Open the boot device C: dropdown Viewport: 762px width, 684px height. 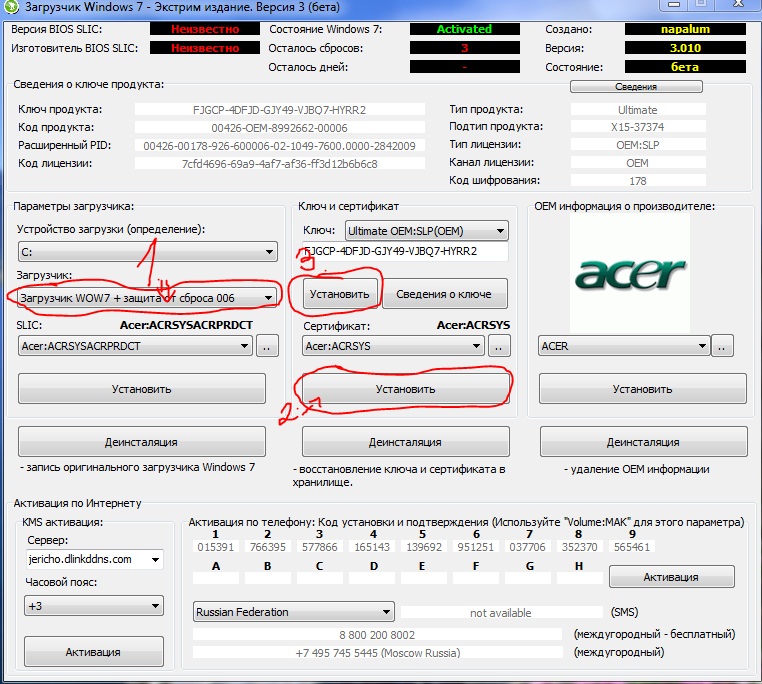point(146,252)
